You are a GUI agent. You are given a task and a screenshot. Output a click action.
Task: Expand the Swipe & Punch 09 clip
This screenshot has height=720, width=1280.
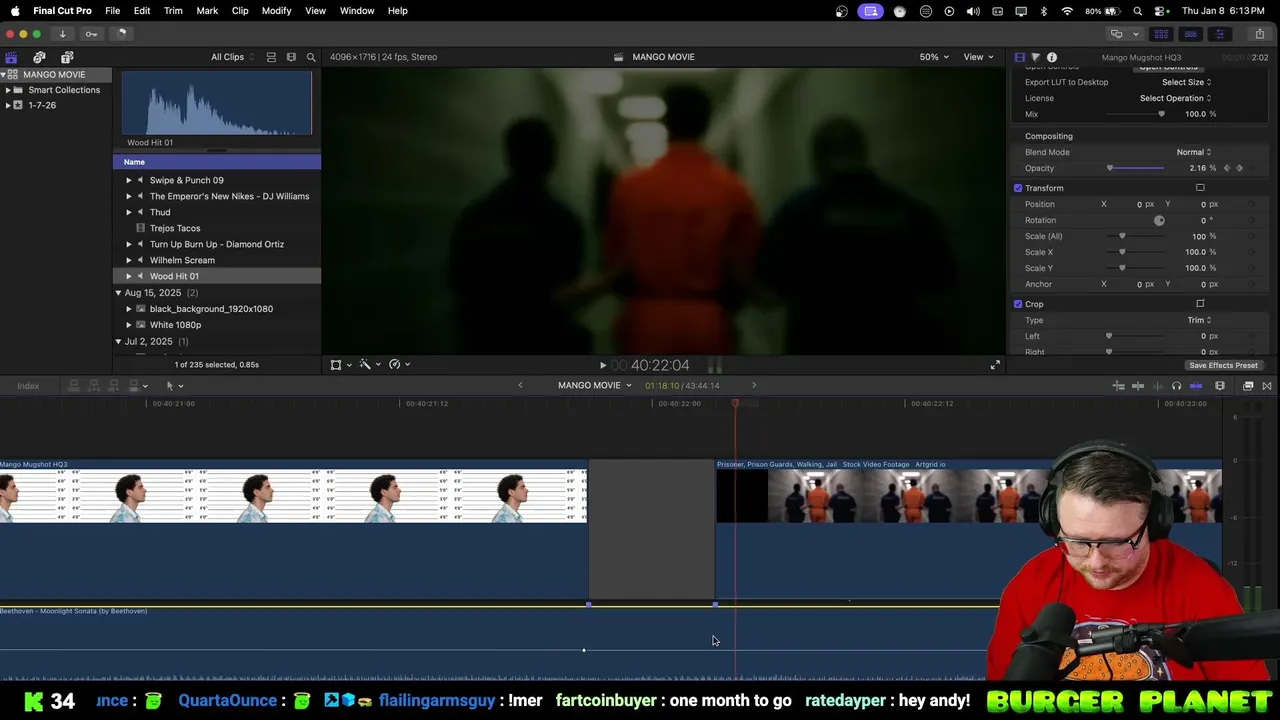click(128, 180)
